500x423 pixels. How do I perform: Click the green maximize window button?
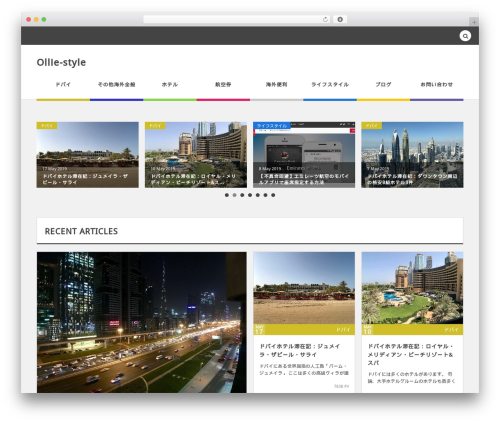click(44, 19)
